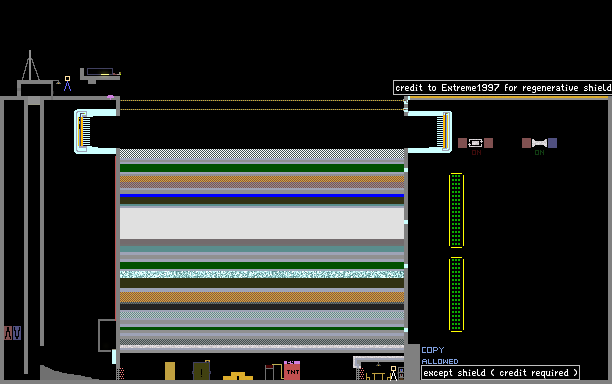Click the blue square beside the bone switch
The width and height of the screenshot is (612, 384).
tap(552, 143)
